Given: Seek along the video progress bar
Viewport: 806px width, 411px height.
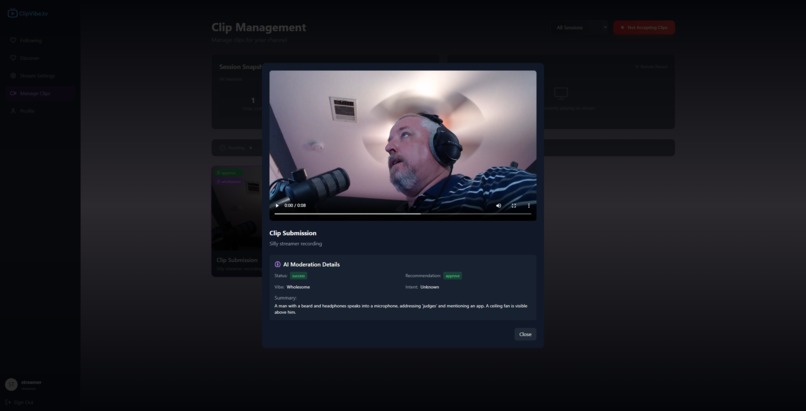Looking at the screenshot, I should click(x=403, y=214).
